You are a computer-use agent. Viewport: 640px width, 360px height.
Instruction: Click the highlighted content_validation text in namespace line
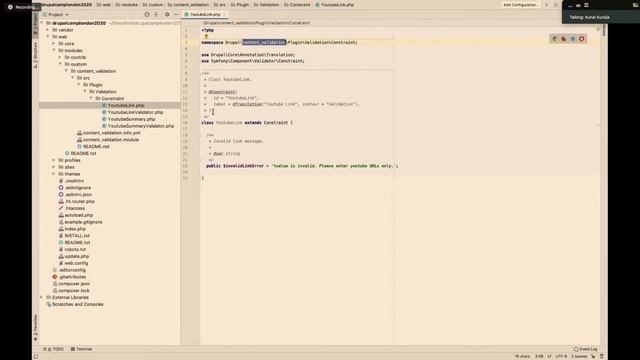pos(264,42)
